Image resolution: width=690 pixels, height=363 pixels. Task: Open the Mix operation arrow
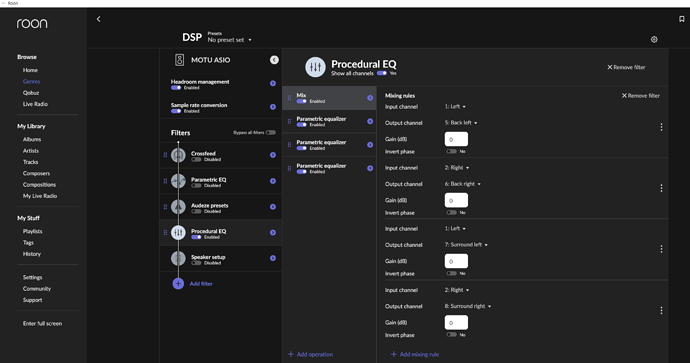pos(370,98)
